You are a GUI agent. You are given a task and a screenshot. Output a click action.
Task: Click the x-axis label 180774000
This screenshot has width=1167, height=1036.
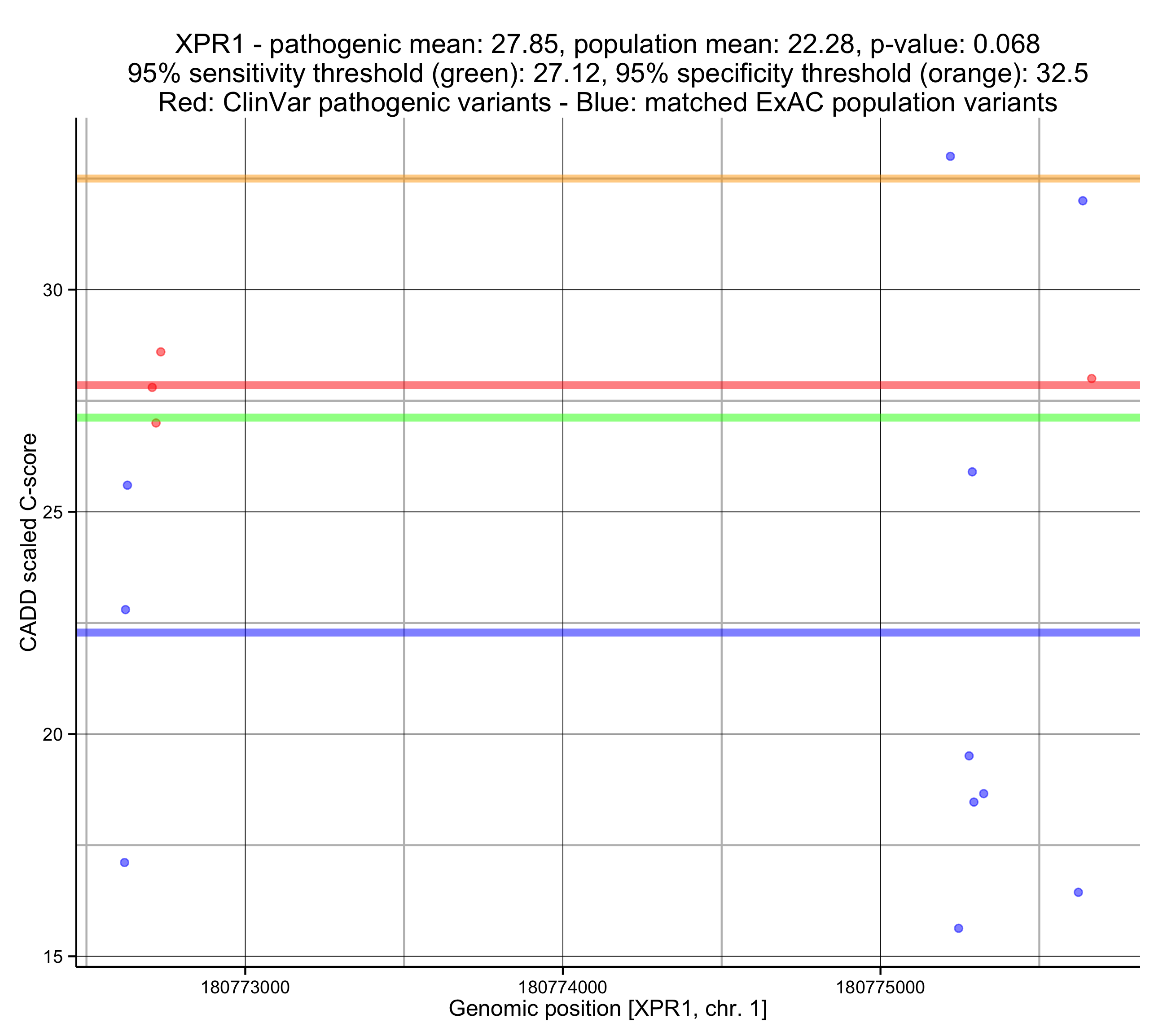pyautogui.click(x=562, y=987)
